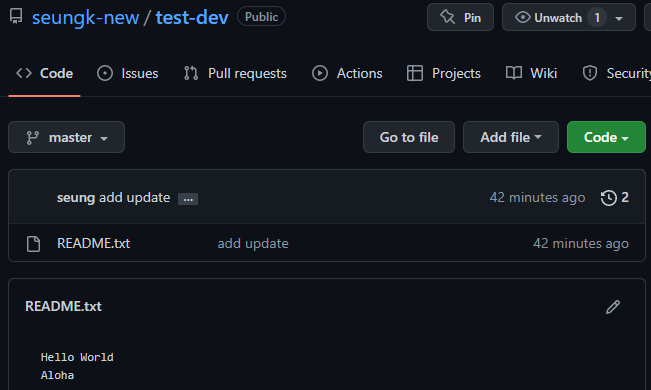Open the Wiki tab
Viewport: 651px width, 390px height.
531,74
